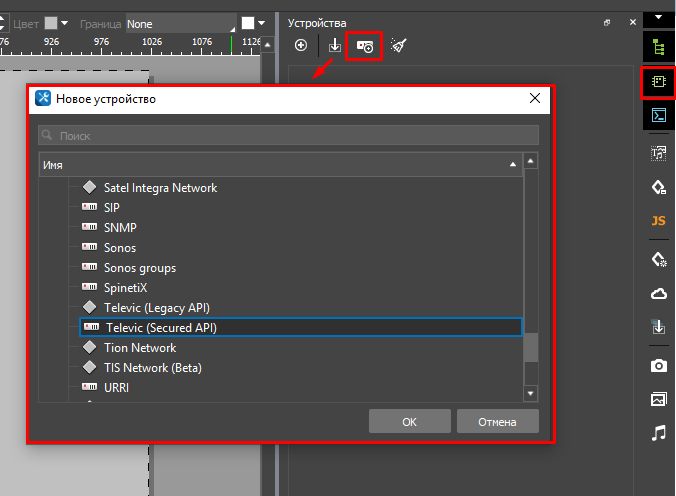Image resolution: width=676 pixels, height=496 pixels.
Task: Expand the white border color dropdown arrow
Action: pyautogui.click(x=262, y=23)
